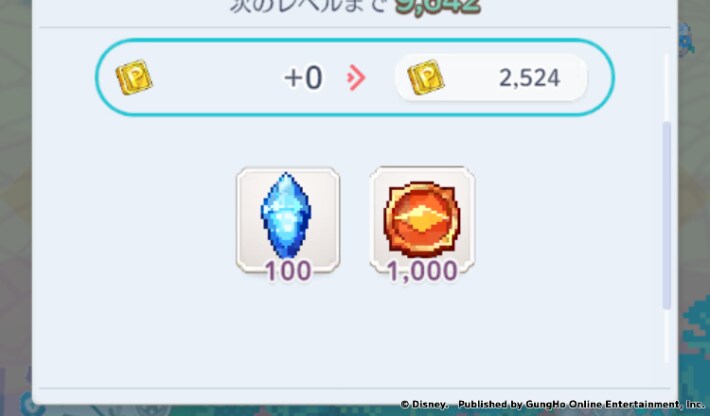This screenshot has height=416, width=710.
Task: Tap the +0 coin gain value
Action: point(303,77)
